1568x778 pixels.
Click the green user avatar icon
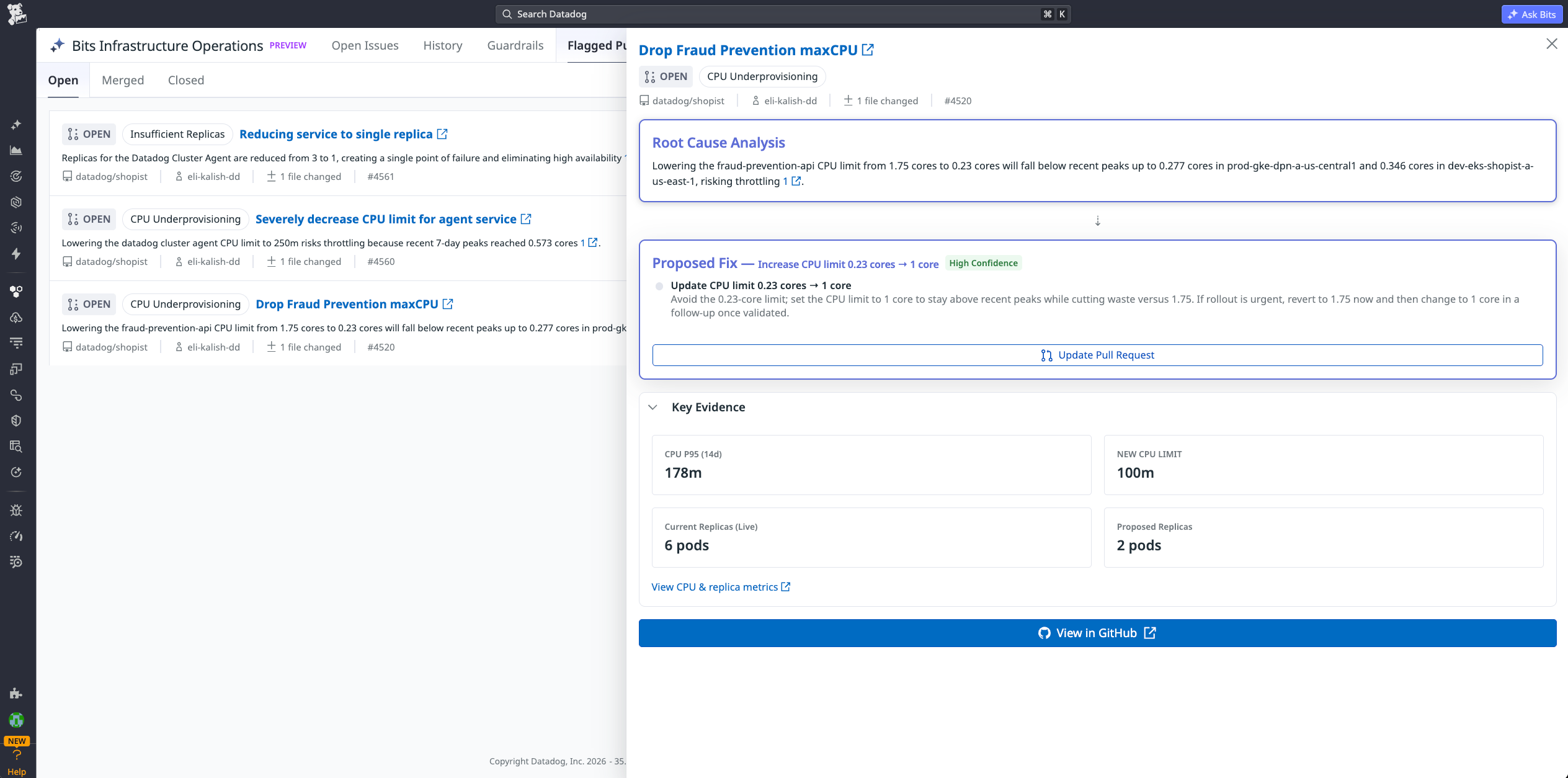pos(17,720)
